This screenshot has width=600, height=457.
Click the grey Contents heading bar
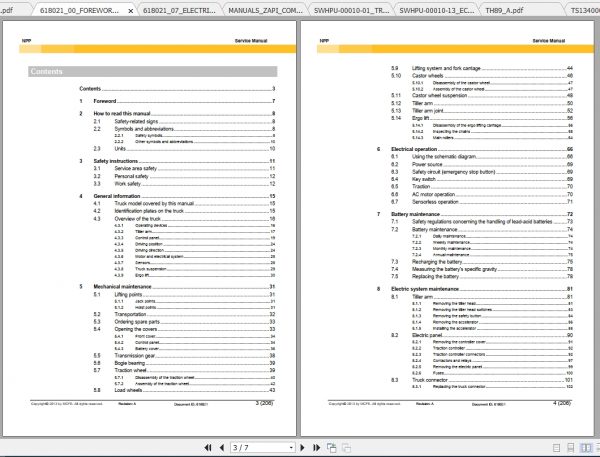(153, 72)
